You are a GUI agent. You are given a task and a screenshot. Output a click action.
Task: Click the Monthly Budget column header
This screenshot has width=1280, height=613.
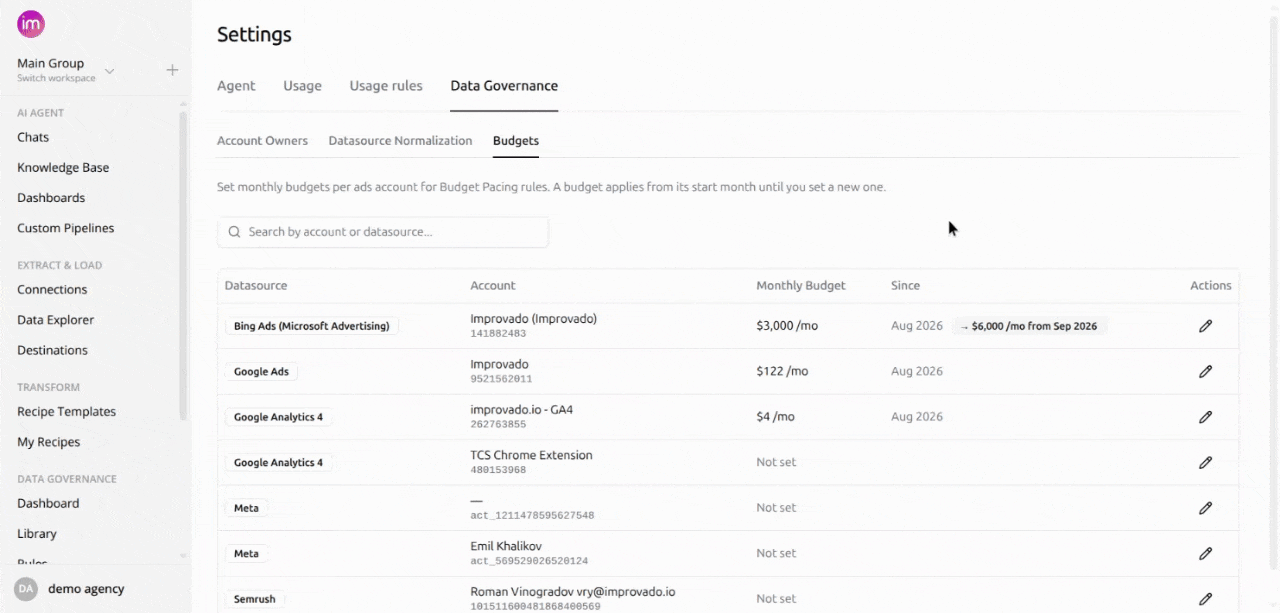click(x=801, y=286)
